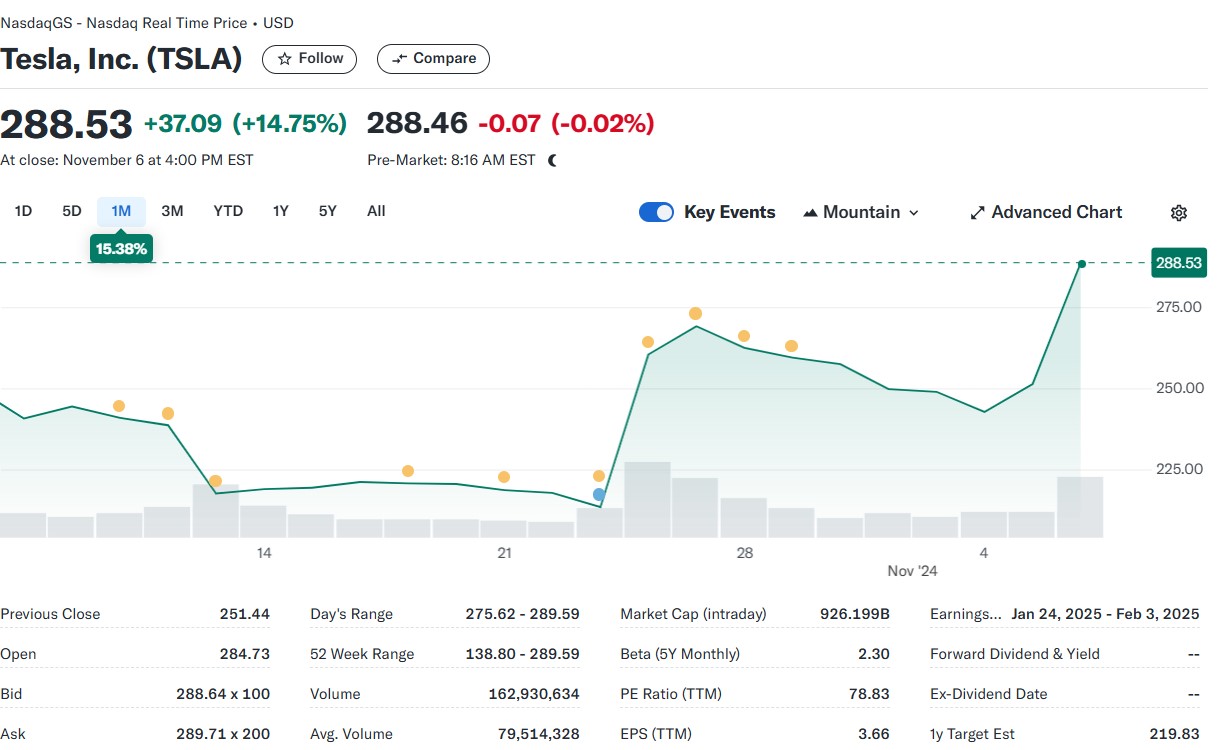The image size is (1232, 750).
Task: Select the 1M time range tab
Action: [x=121, y=211]
